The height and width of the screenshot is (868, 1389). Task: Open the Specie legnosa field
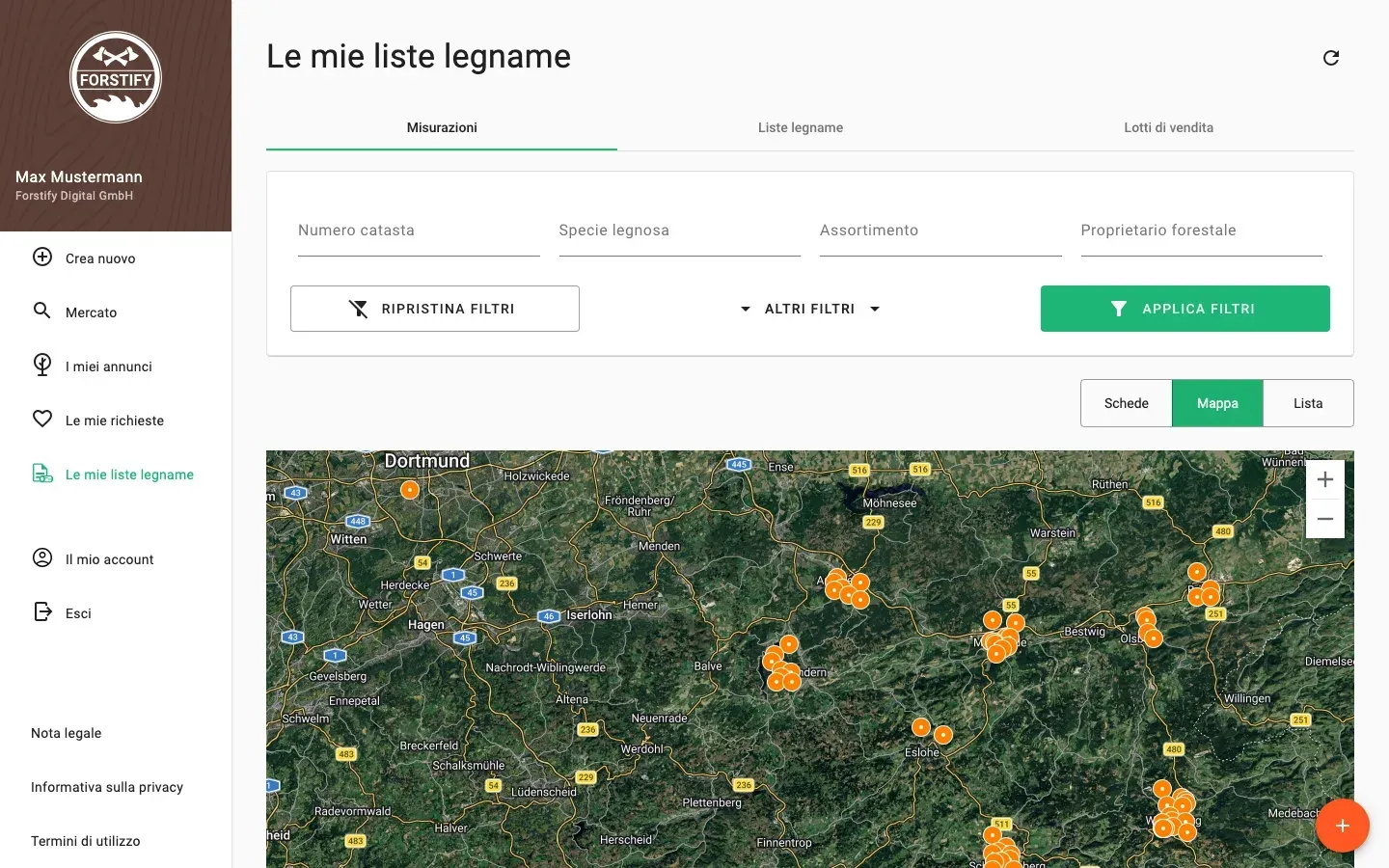680,231
